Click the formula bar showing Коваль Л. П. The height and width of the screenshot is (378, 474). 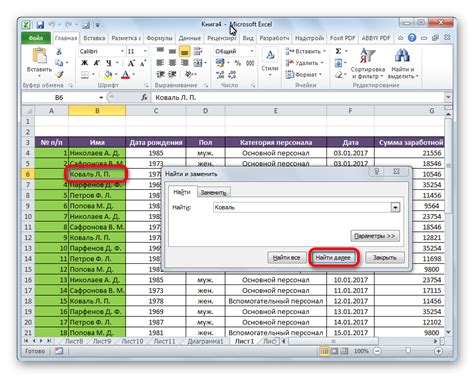pyautogui.click(x=298, y=98)
